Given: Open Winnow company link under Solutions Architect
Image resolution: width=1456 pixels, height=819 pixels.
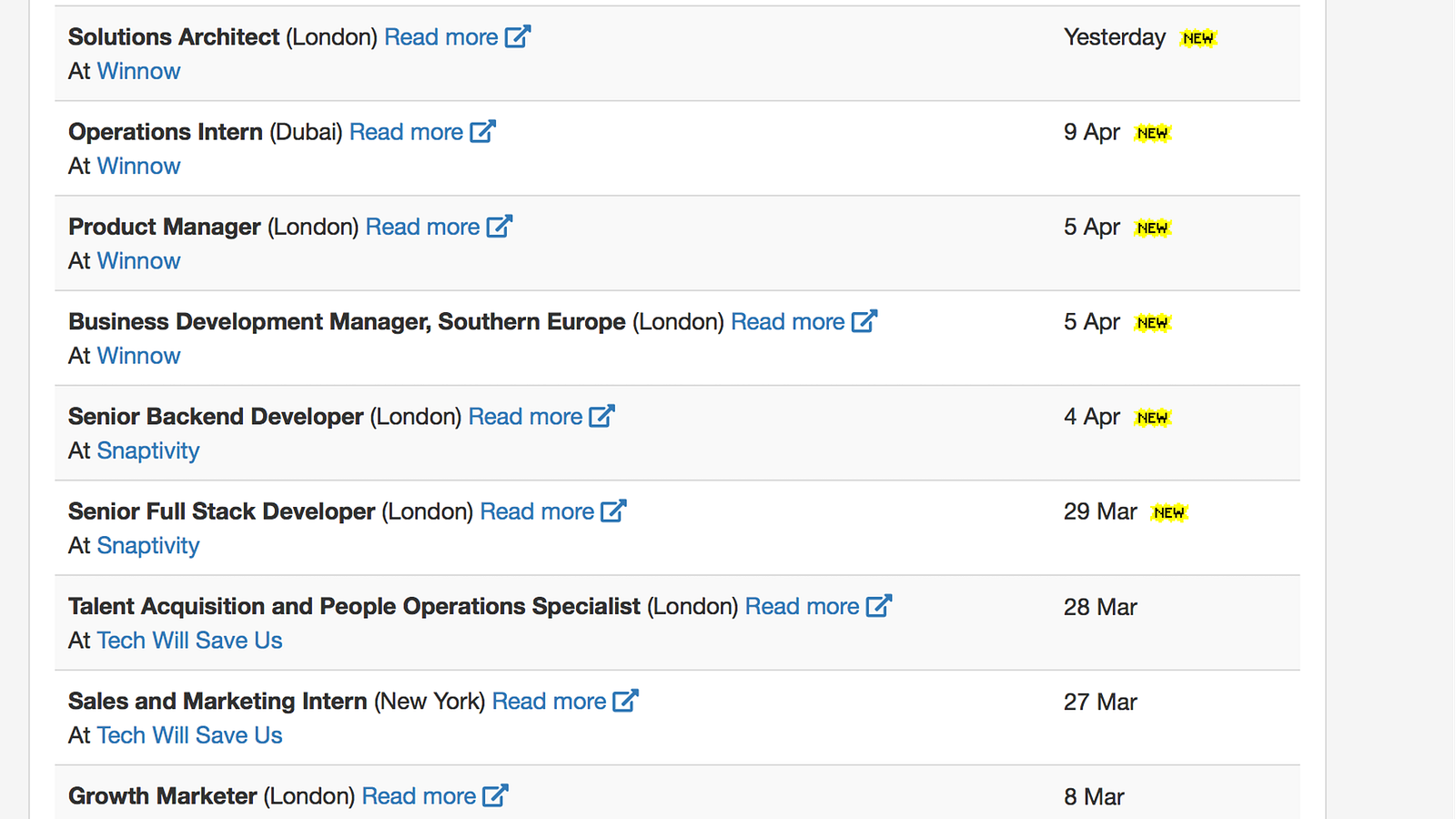Looking at the screenshot, I should point(138,71).
